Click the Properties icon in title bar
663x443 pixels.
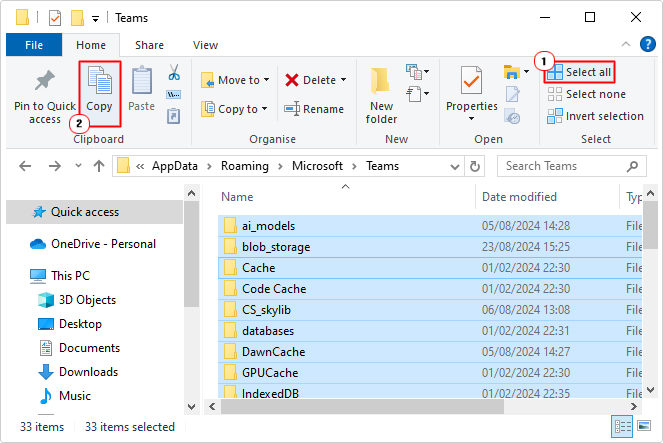(55, 18)
